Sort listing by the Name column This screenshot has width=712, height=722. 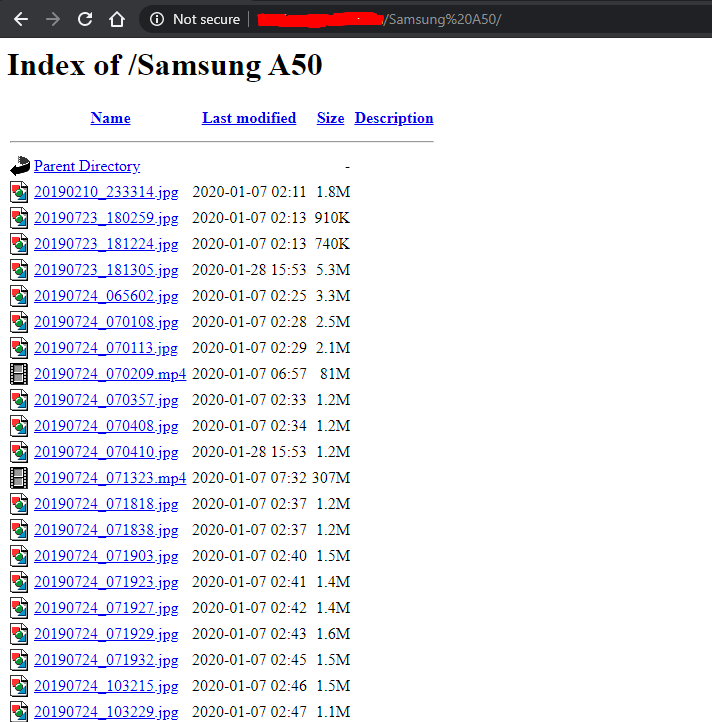click(110, 118)
